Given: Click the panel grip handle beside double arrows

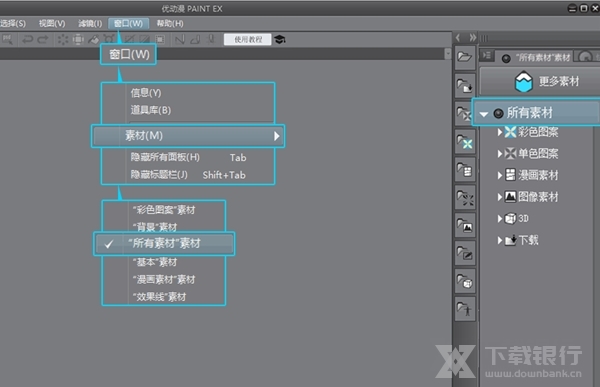Looking at the screenshot, I should click(484, 38).
